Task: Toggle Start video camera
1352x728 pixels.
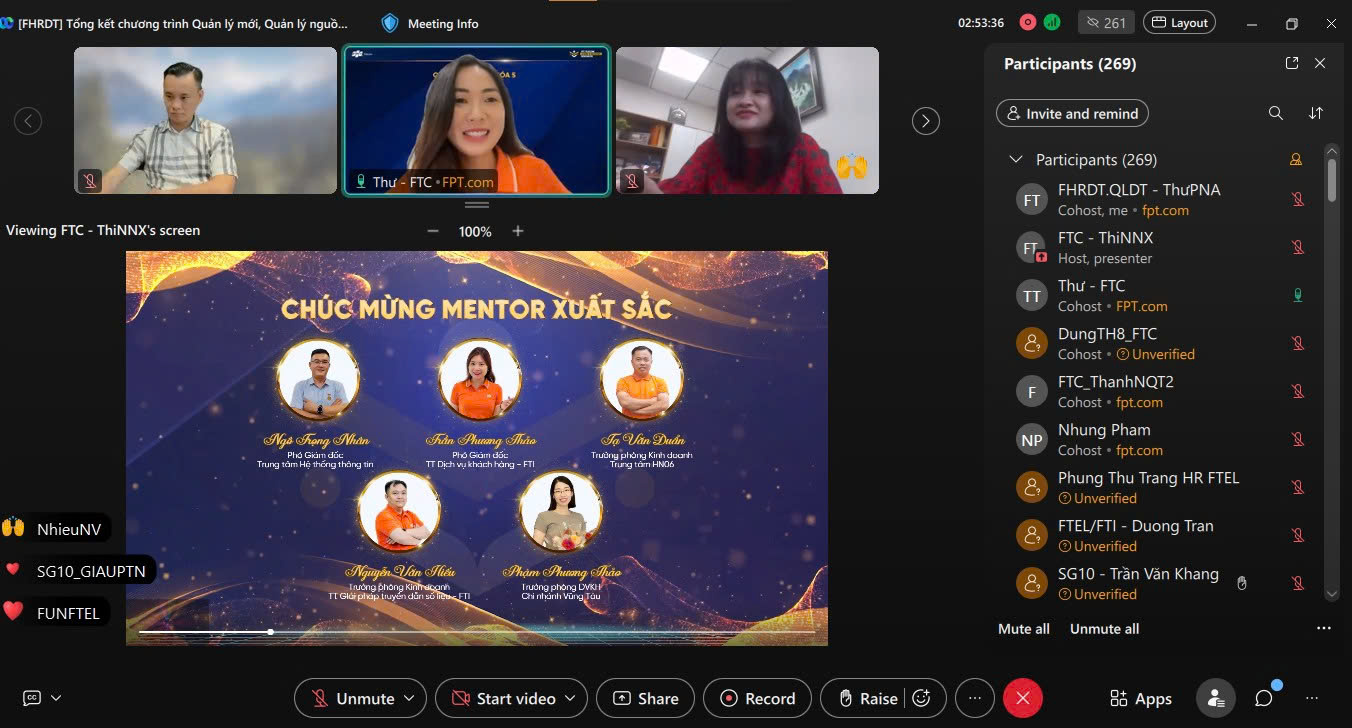Action: [x=505, y=698]
